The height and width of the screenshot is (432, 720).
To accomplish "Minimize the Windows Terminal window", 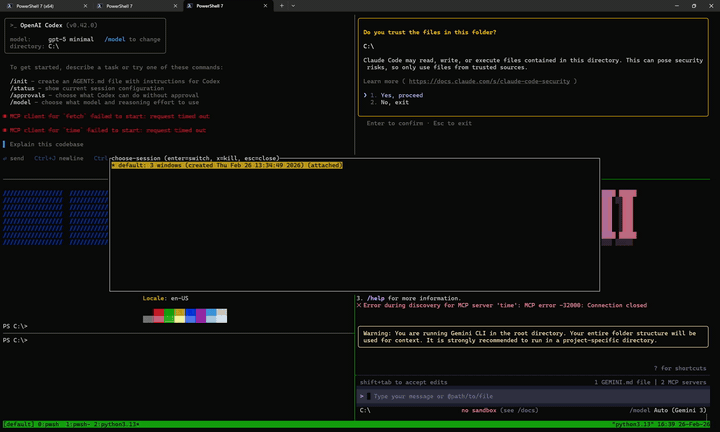I will pyautogui.click(x=676, y=6).
